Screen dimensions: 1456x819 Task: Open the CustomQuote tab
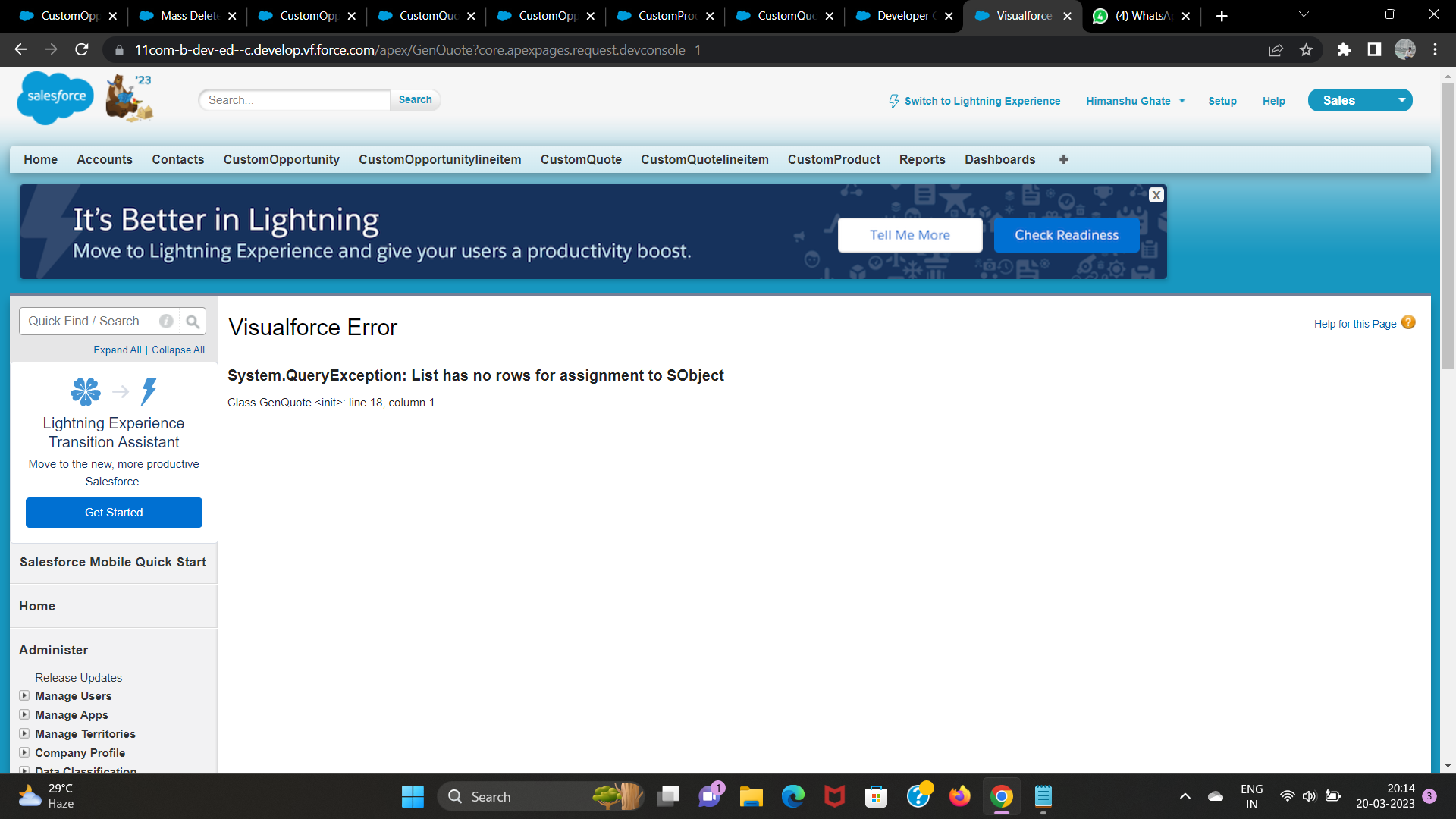click(x=581, y=160)
